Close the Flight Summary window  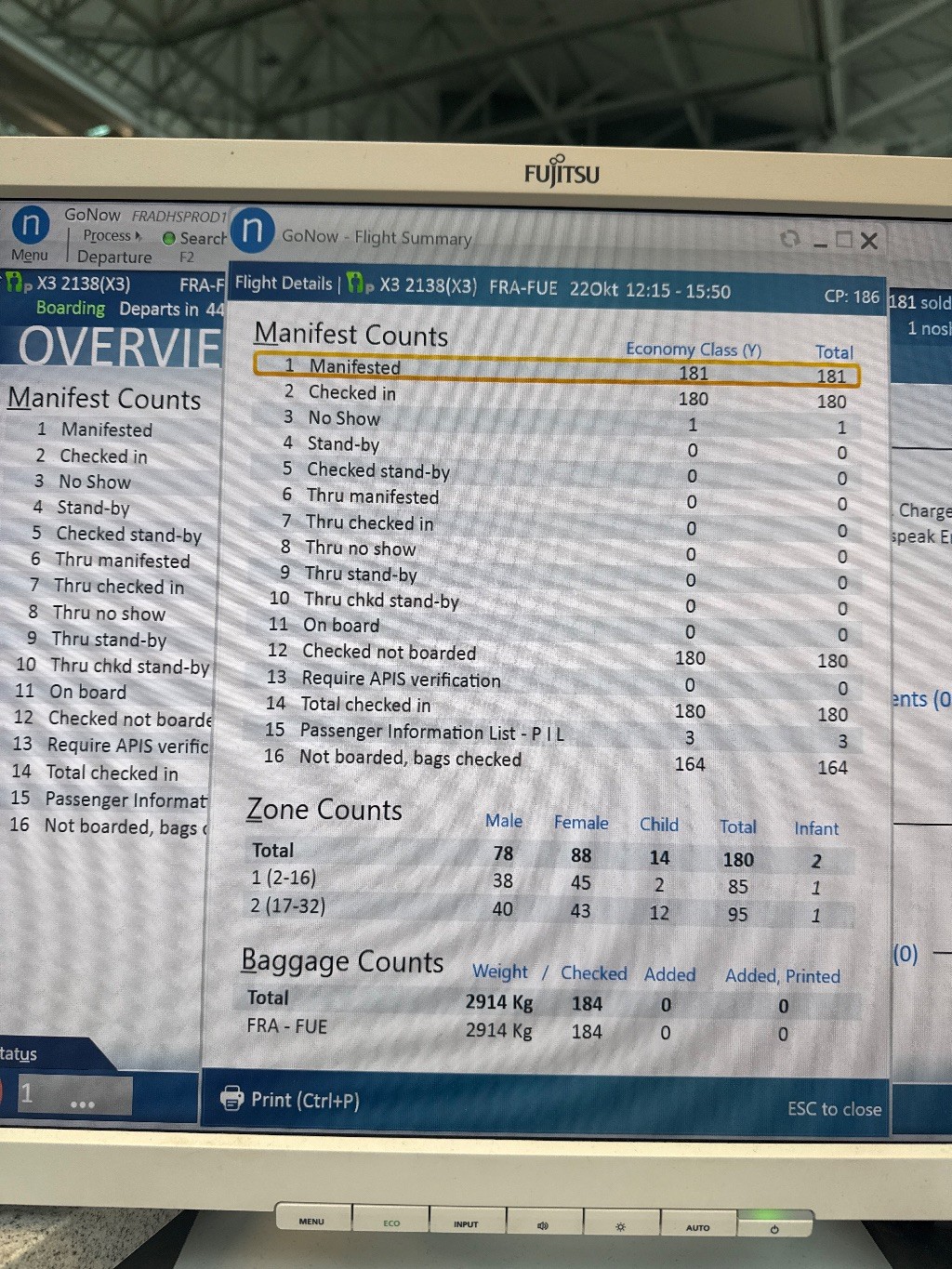coord(869,241)
